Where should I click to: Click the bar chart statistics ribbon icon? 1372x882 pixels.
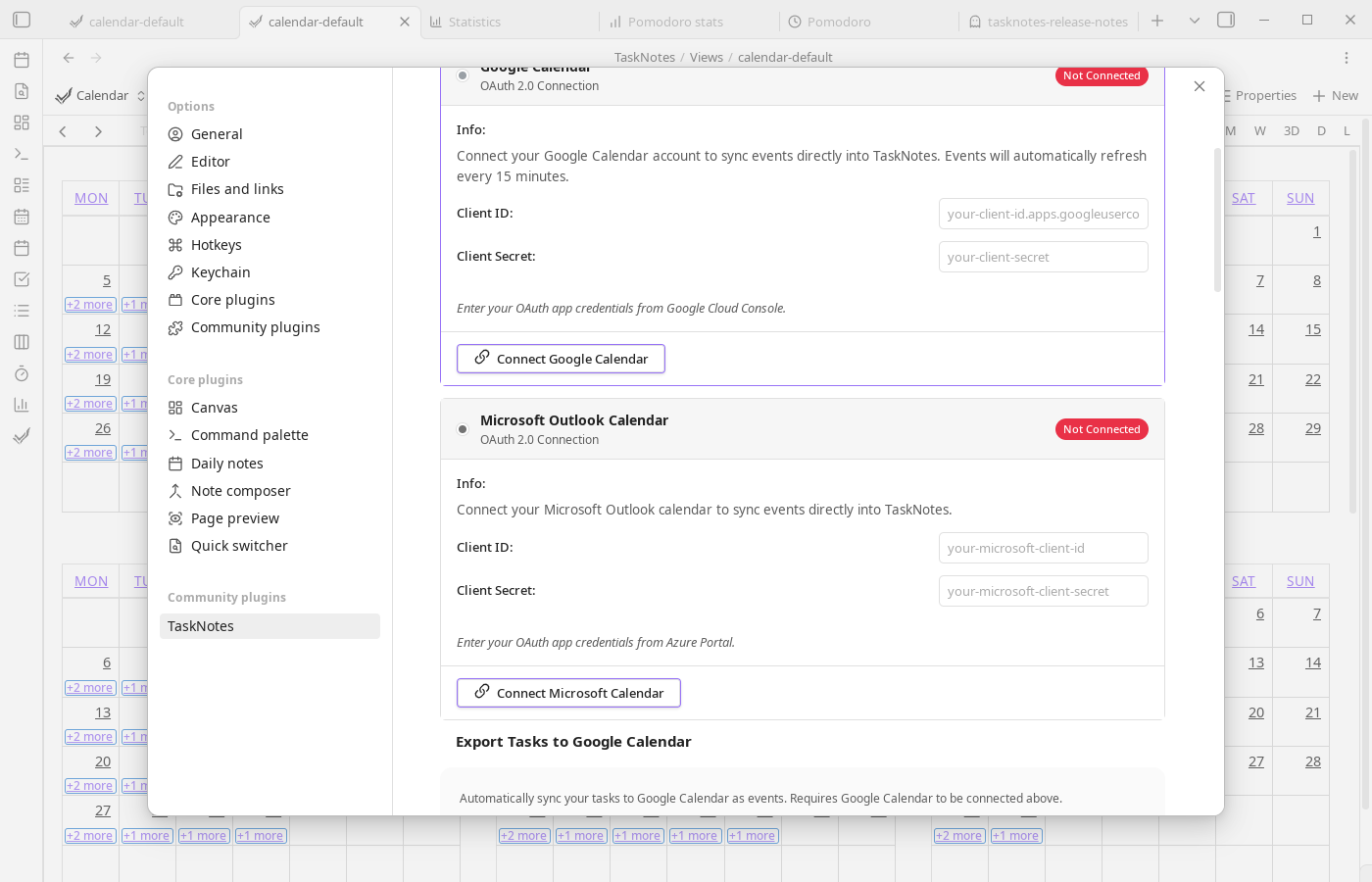coord(22,405)
